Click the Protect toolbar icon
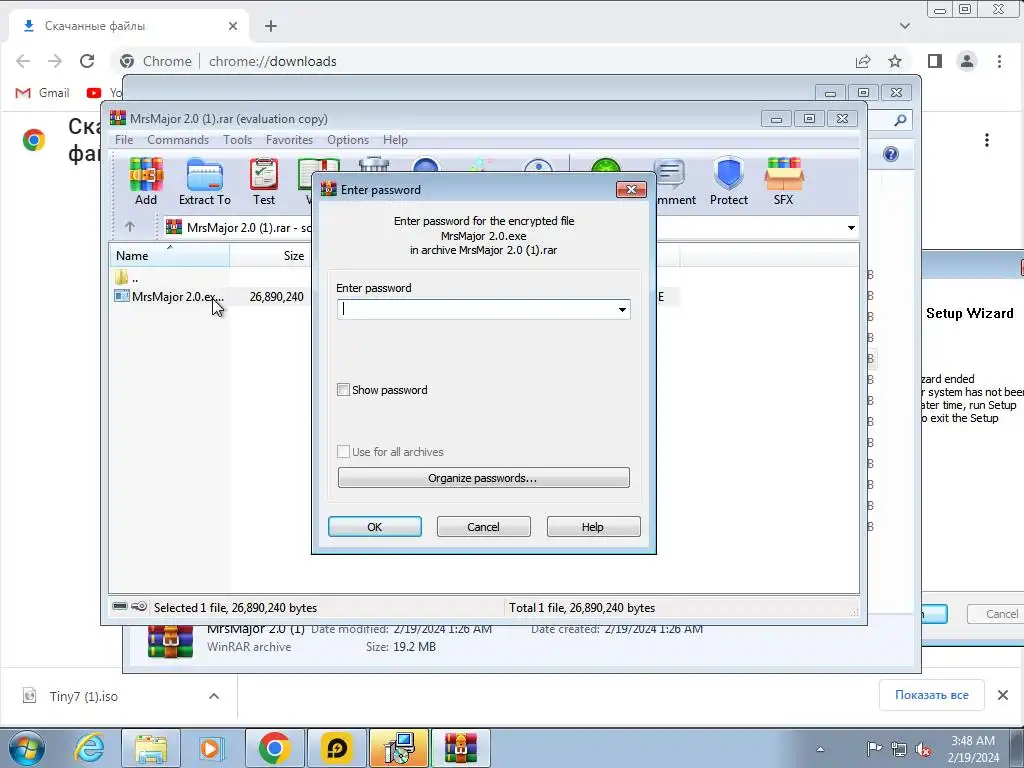This screenshot has height=768, width=1024. (x=729, y=182)
